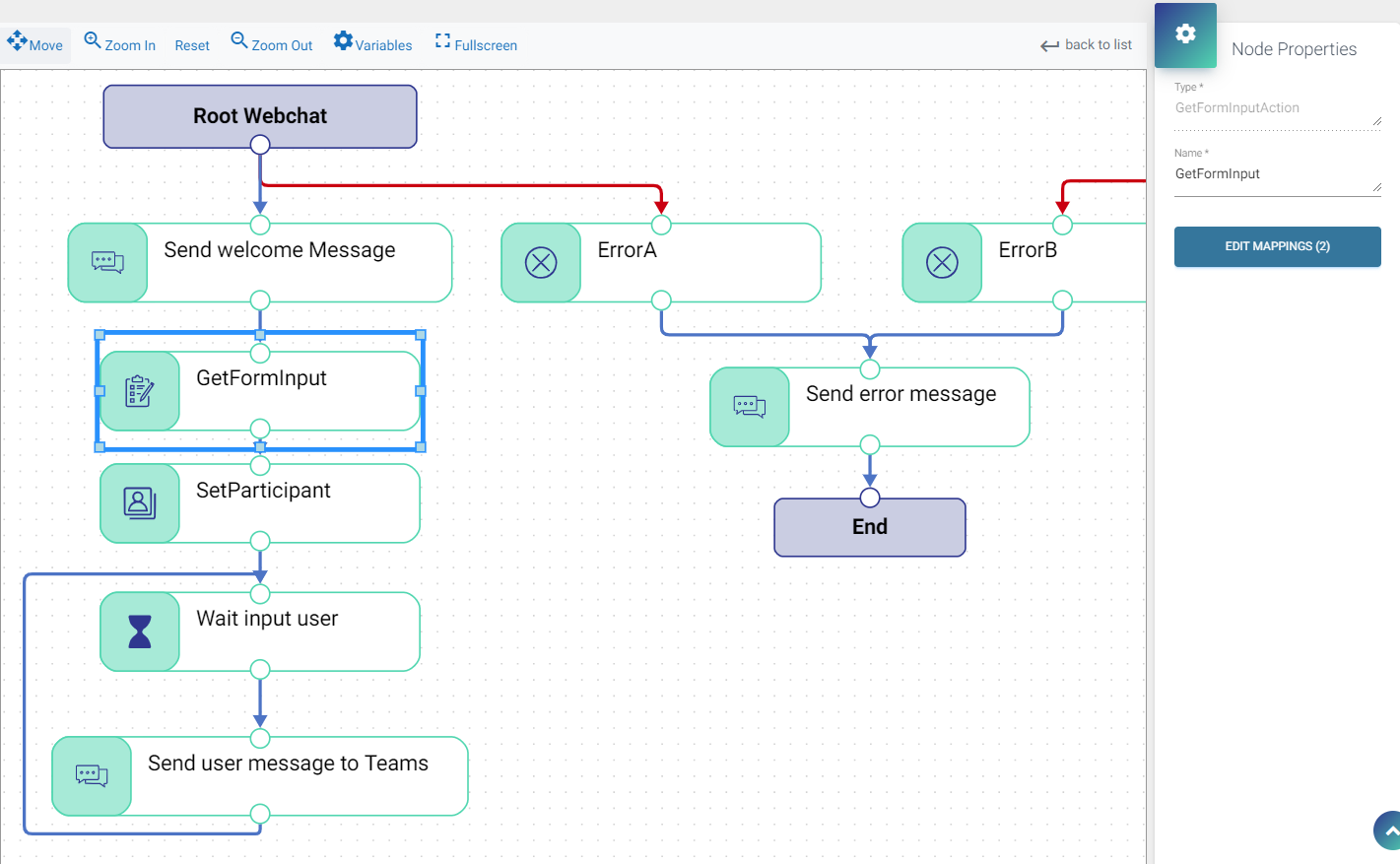
Task: Click chat icon on Send user message to Teams
Action: [x=91, y=776]
